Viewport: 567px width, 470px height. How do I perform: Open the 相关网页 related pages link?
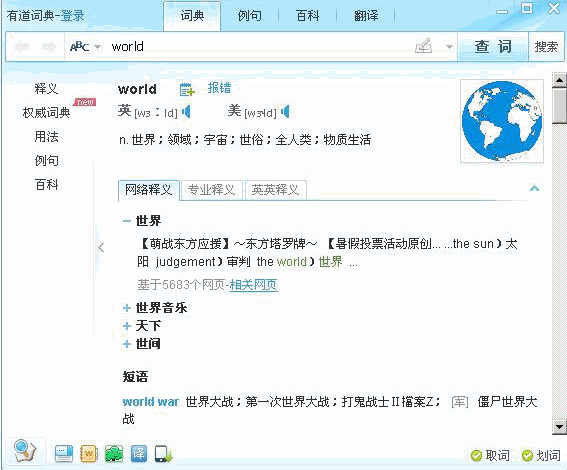[x=253, y=285]
